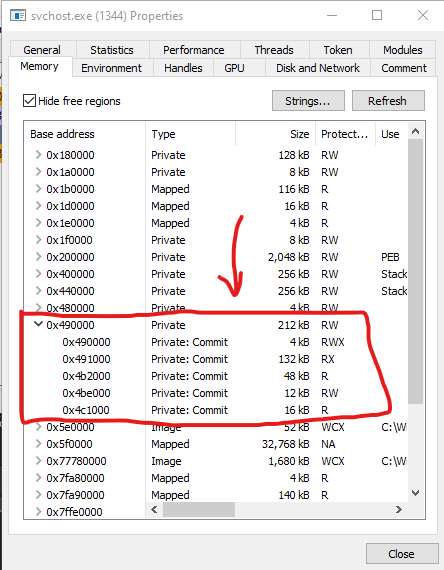Click the horizontal scrollbar right arrow

coord(399,510)
